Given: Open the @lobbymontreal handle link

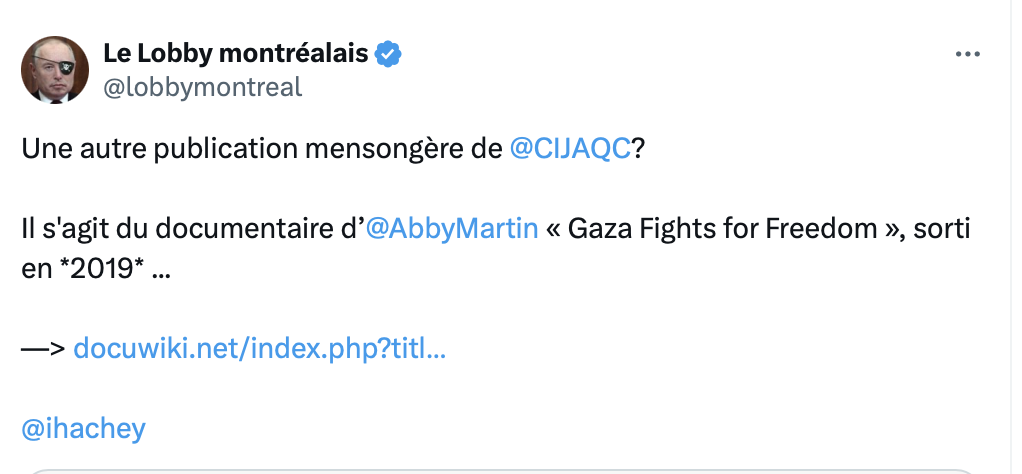Looking at the screenshot, I should (203, 87).
